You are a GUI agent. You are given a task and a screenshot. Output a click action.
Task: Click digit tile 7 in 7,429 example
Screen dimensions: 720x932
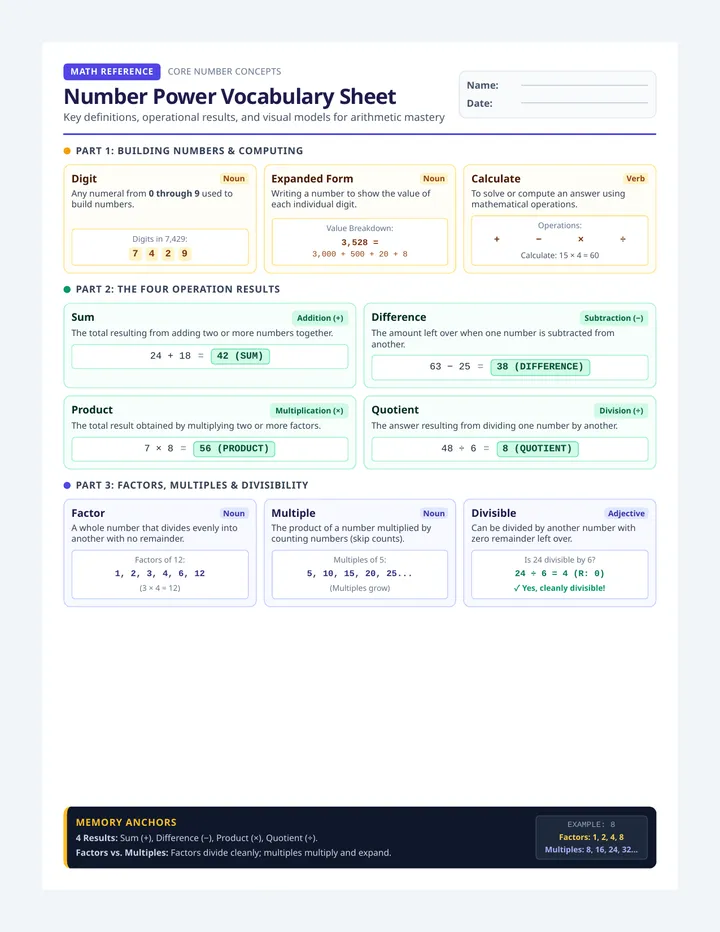point(135,254)
